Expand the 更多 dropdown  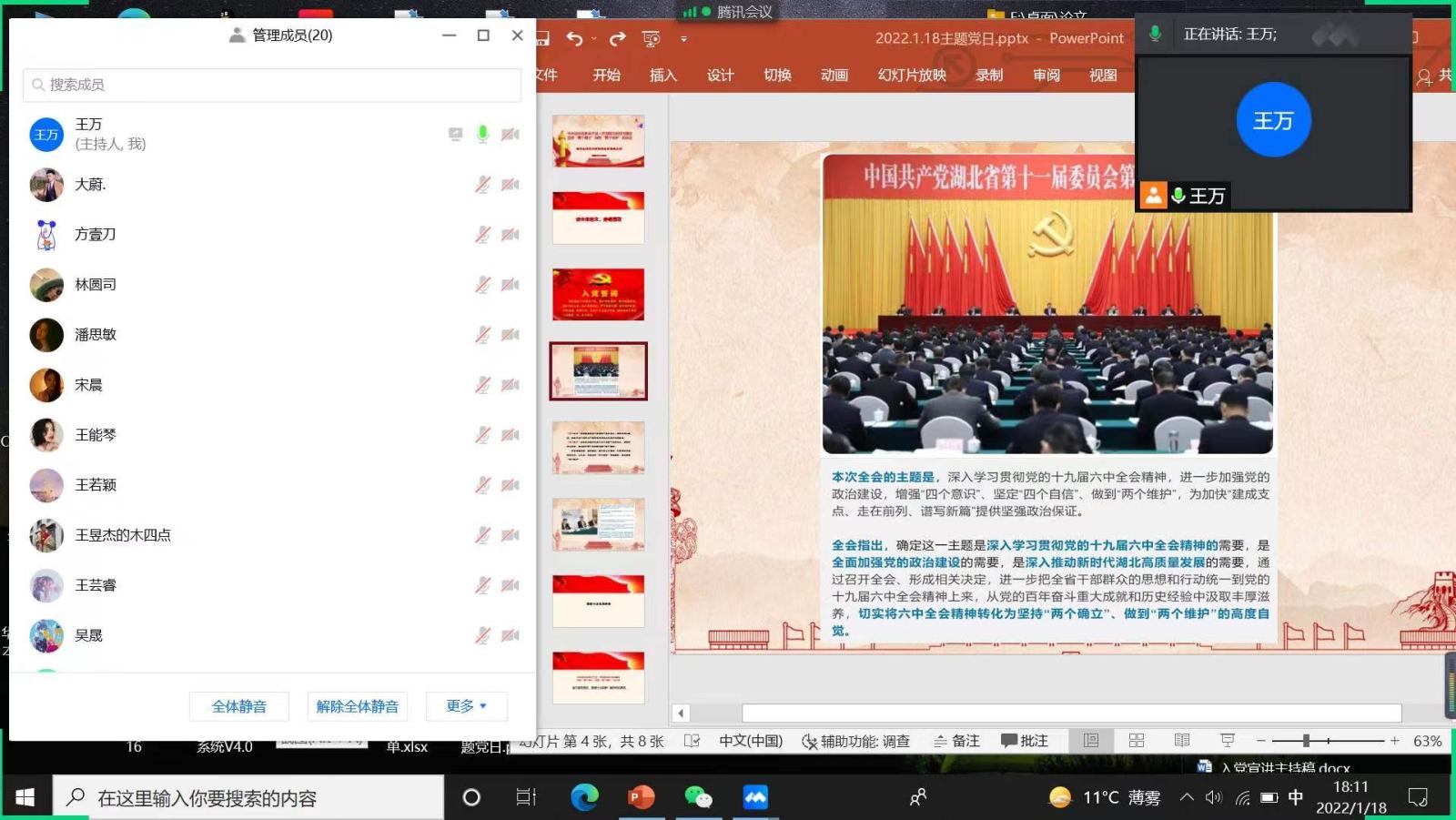coord(466,706)
